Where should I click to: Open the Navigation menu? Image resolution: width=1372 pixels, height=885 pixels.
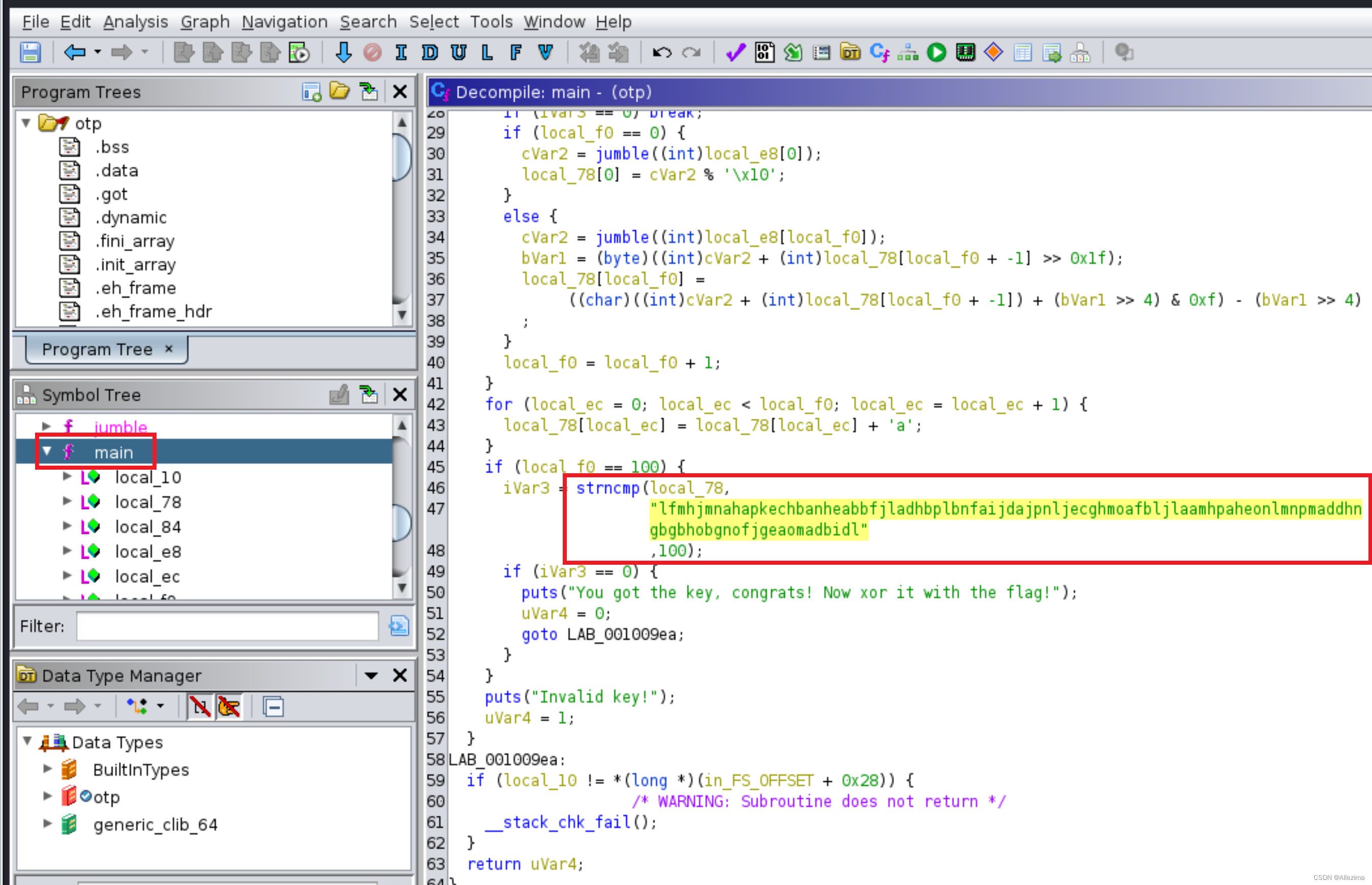[284, 22]
